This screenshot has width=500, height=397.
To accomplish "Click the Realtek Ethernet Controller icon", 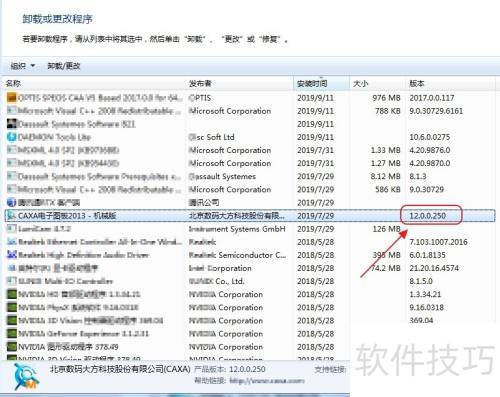I will click(12, 242).
